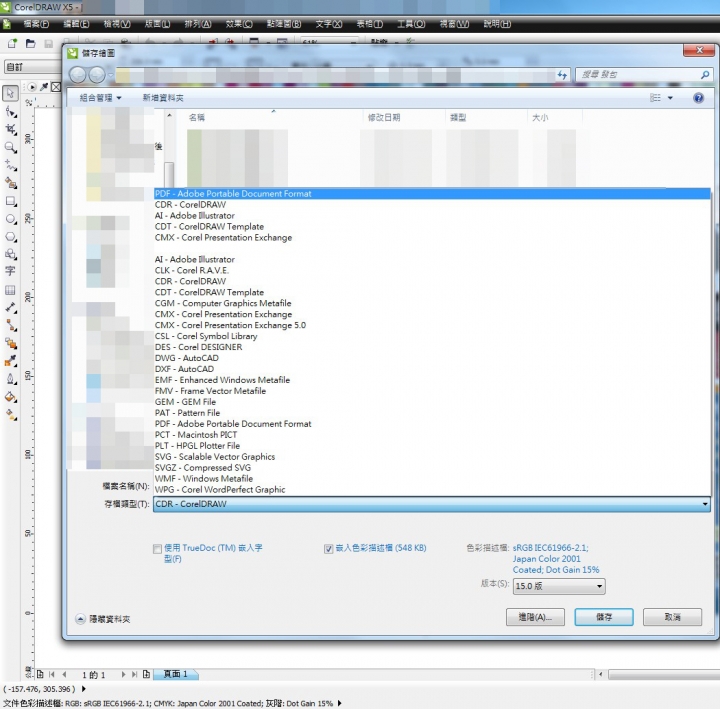Open the 點陣圖(B) menu

[x=284, y=24]
